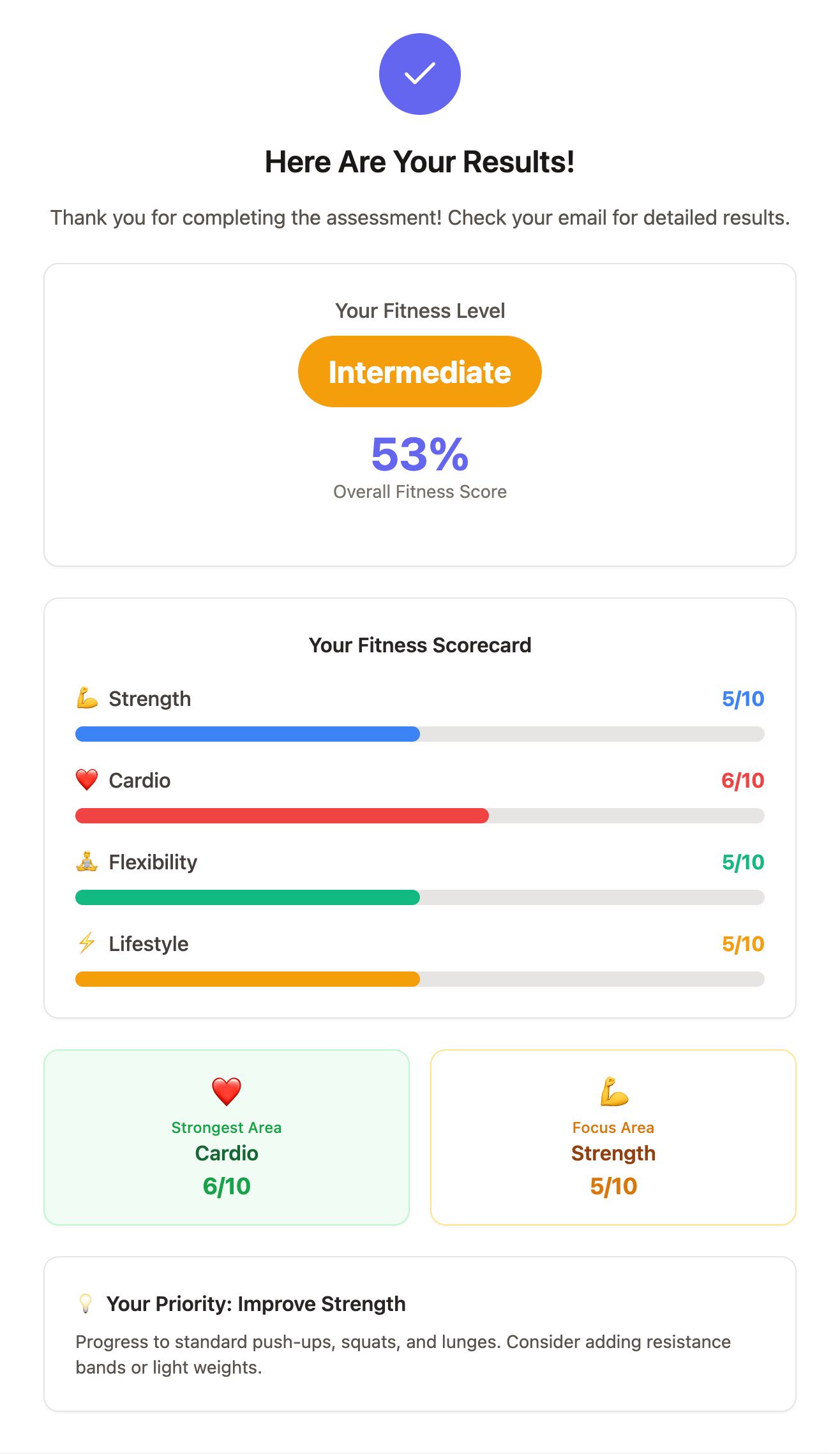This screenshot has height=1454, width=840.
Task: Click the yoga person icon beside Flexibility
Action: click(87, 862)
